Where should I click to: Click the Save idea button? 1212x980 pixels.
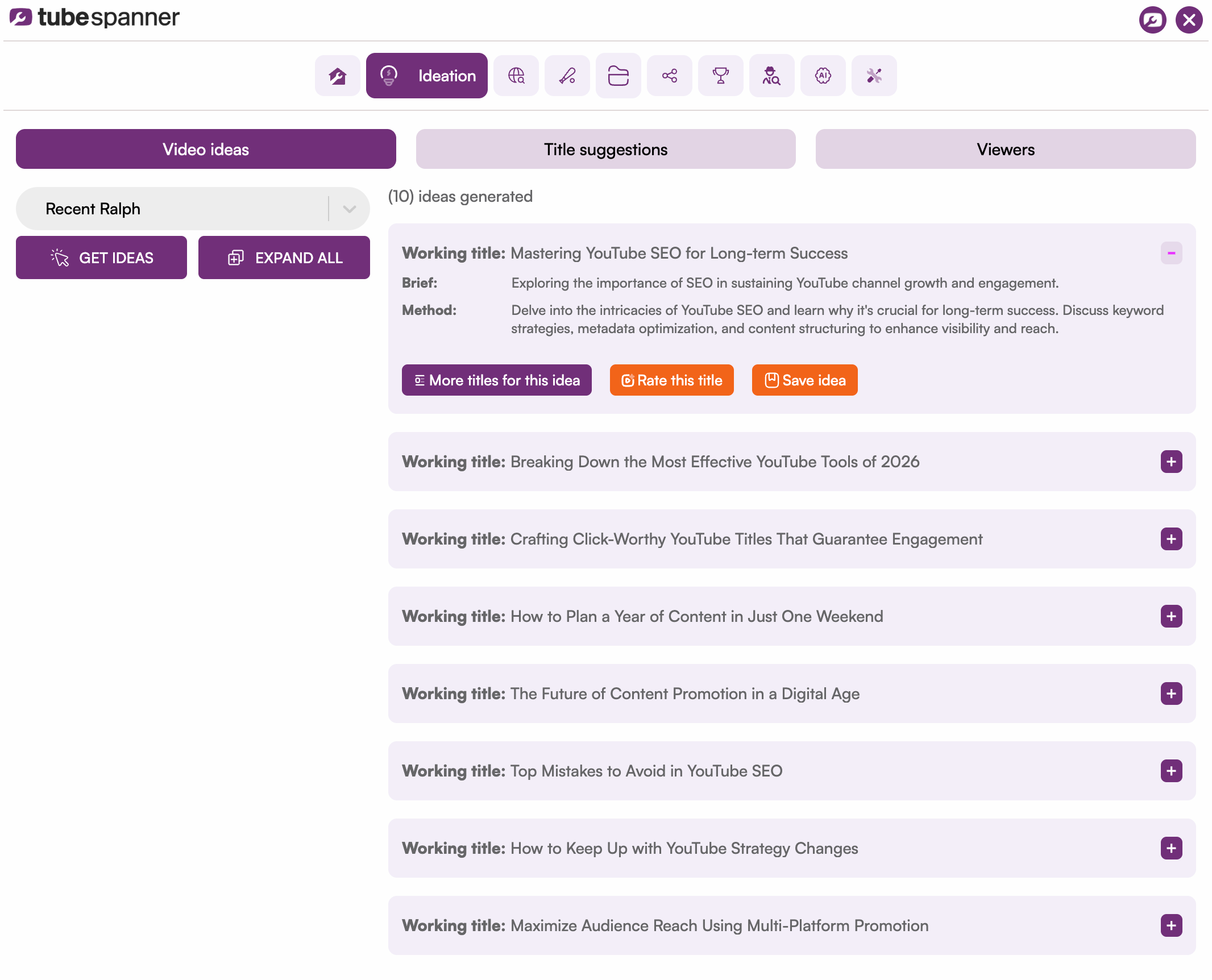point(805,380)
